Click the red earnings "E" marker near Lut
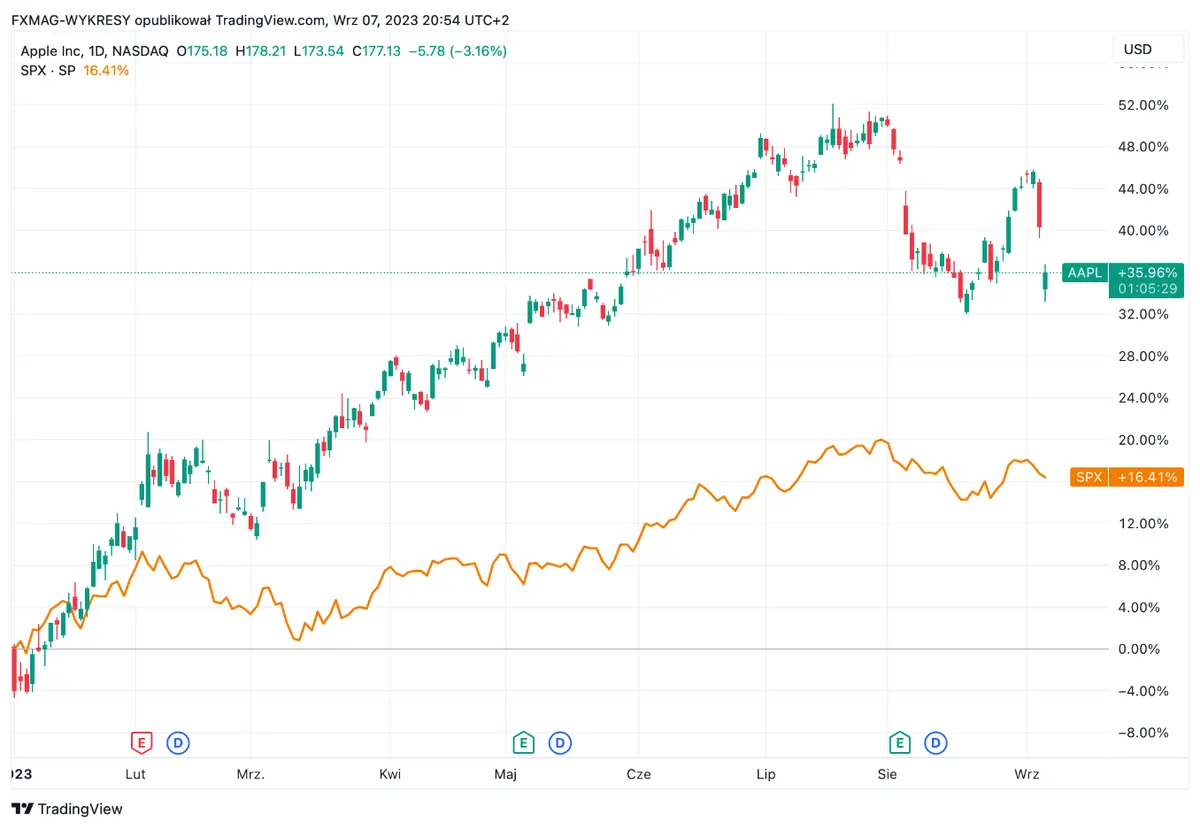The width and height of the screenshot is (1200, 829). tap(141, 743)
